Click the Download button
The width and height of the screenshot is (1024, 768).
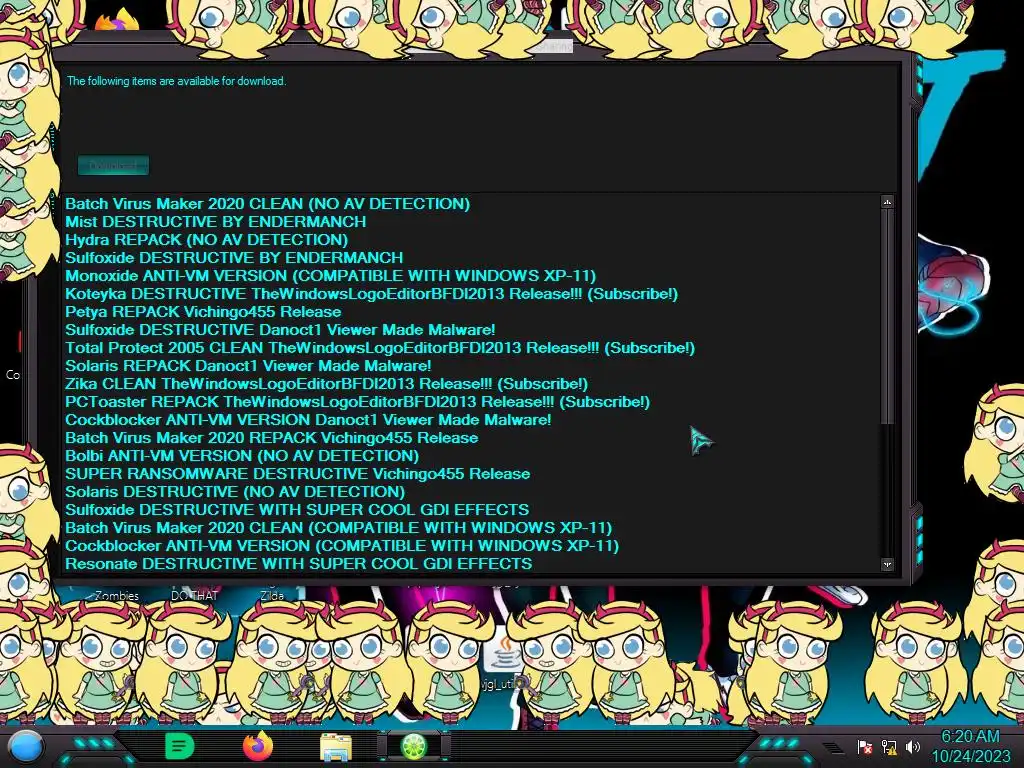point(114,165)
